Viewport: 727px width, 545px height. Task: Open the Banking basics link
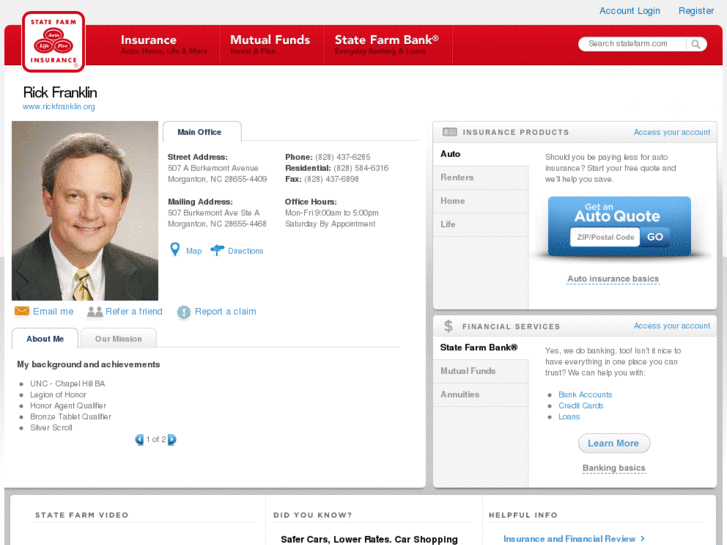[x=614, y=468]
